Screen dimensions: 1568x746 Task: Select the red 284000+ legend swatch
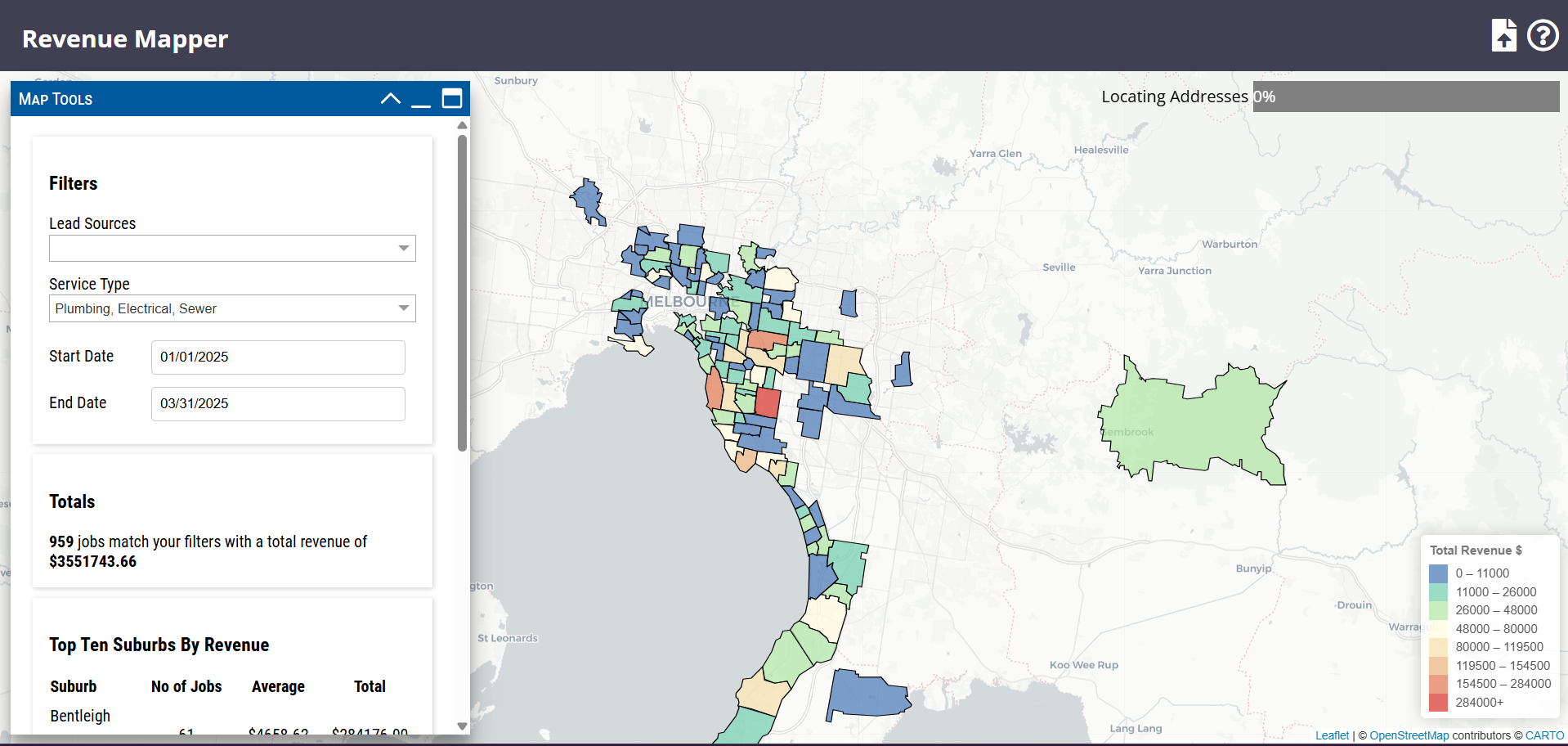pyautogui.click(x=1439, y=702)
